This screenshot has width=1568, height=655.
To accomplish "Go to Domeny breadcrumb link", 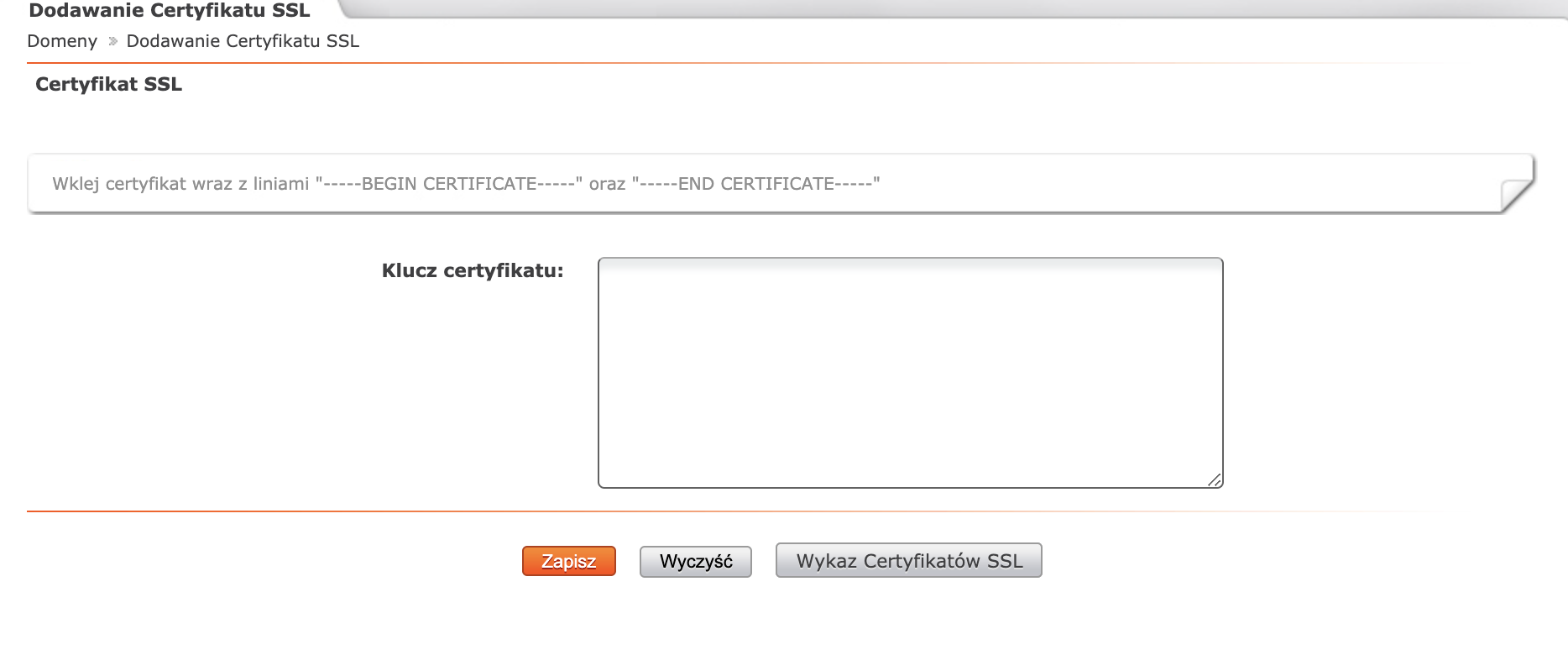I will pos(62,41).
